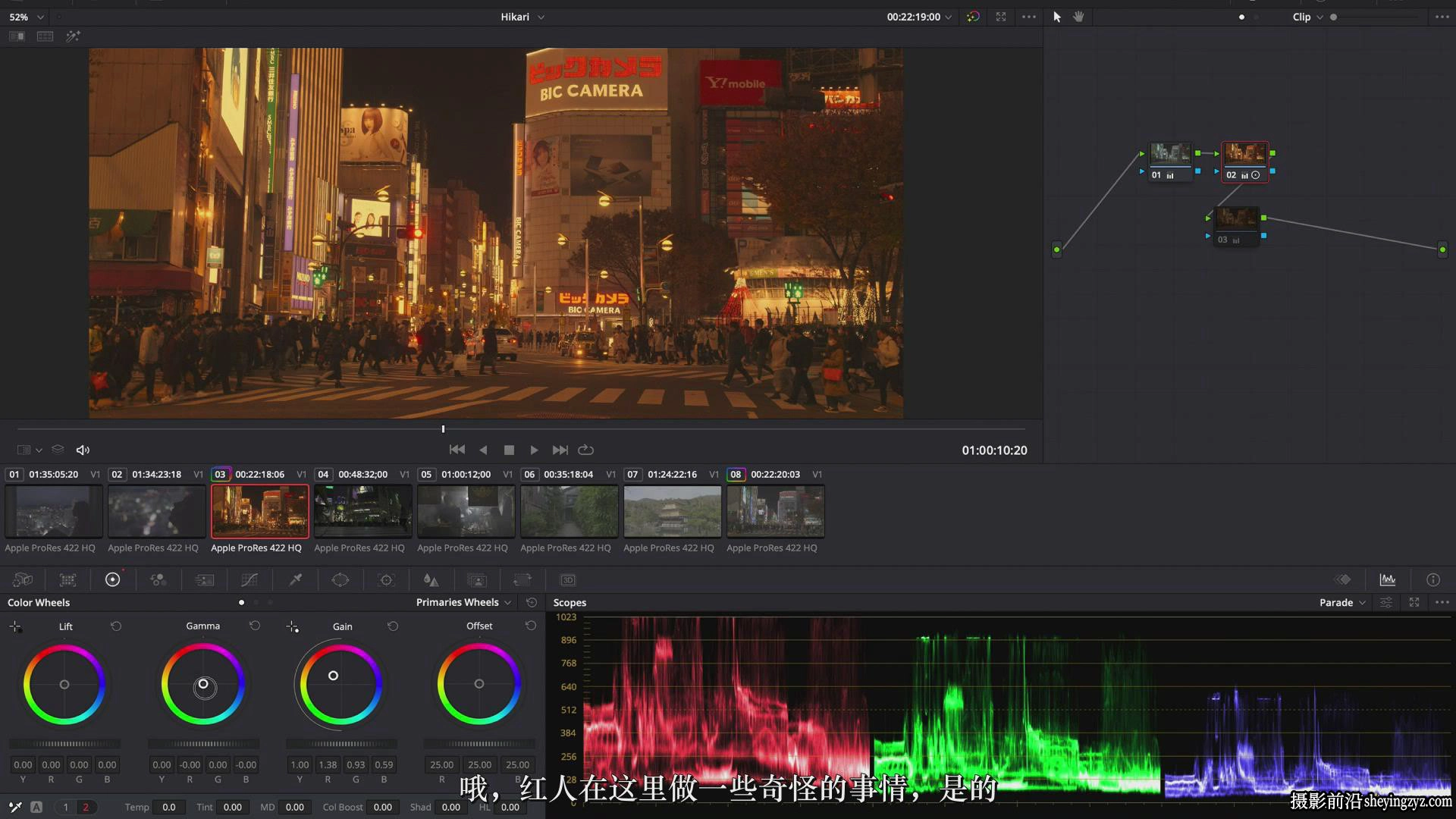
Task: Play clip in reverse
Action: [483, 450]
